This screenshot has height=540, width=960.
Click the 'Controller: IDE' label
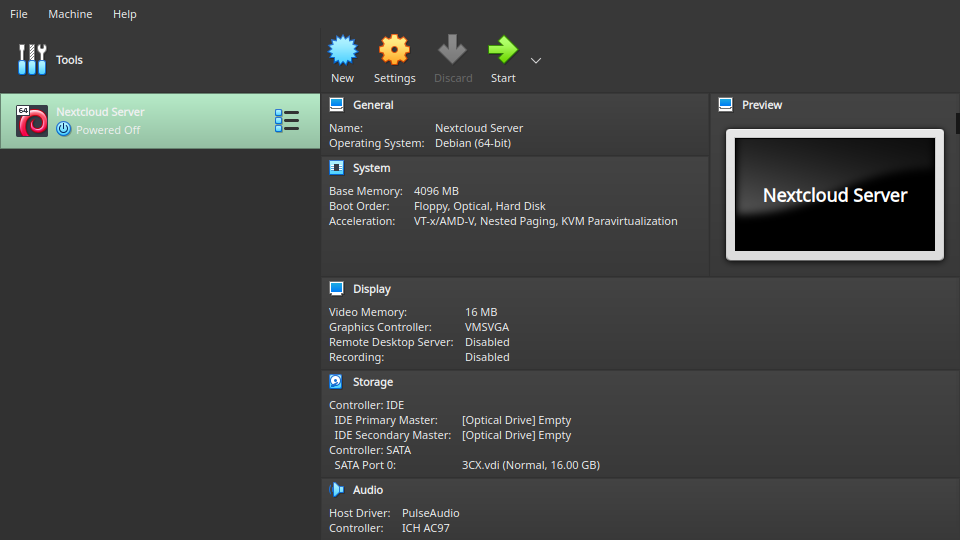pos(366,405)
